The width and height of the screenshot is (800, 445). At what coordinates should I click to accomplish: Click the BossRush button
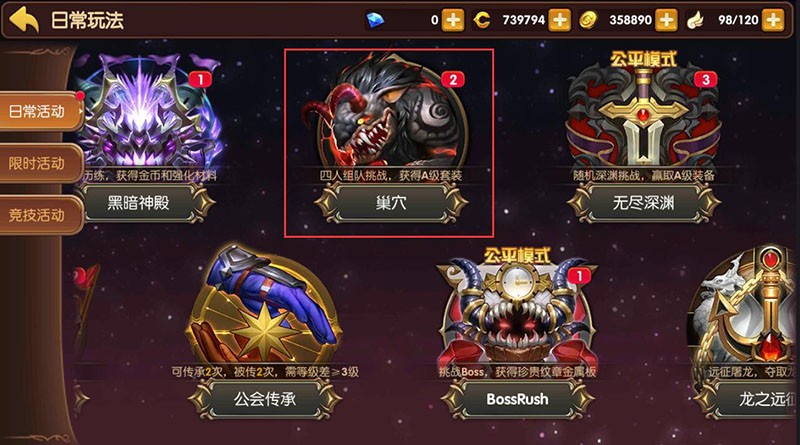tap(517, 399)
